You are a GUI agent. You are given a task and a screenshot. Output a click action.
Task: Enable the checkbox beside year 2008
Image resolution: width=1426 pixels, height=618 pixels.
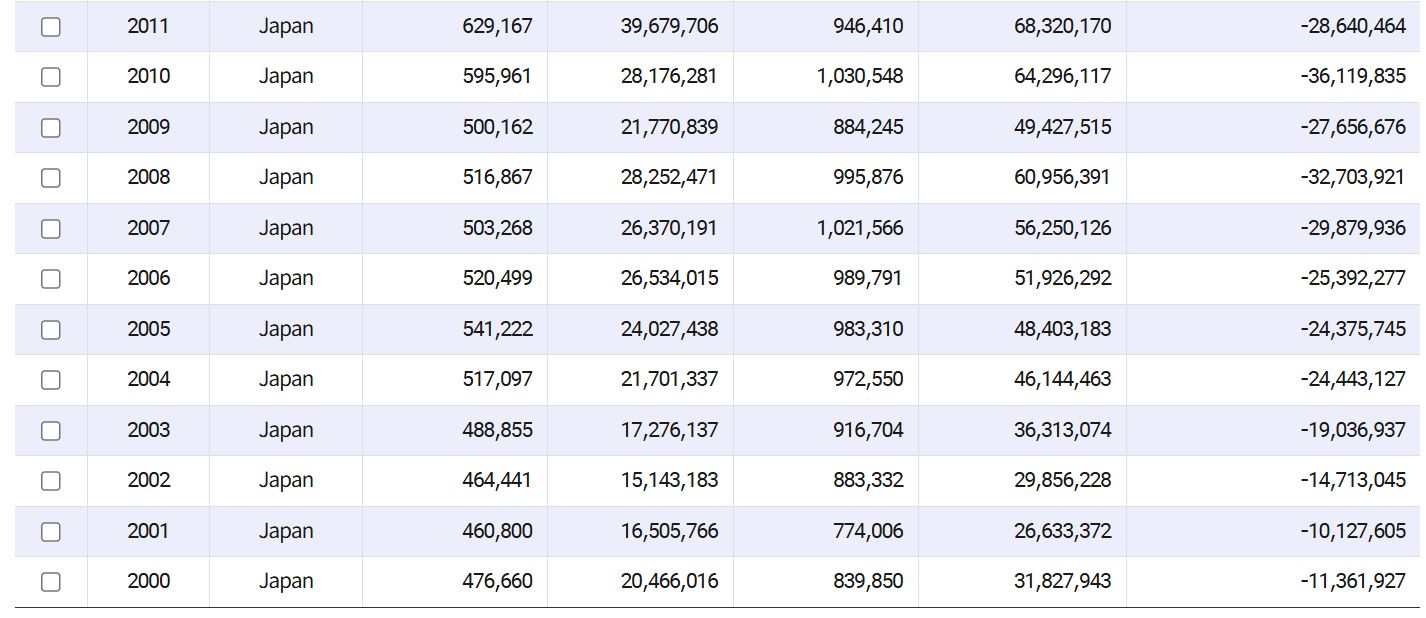51,178
